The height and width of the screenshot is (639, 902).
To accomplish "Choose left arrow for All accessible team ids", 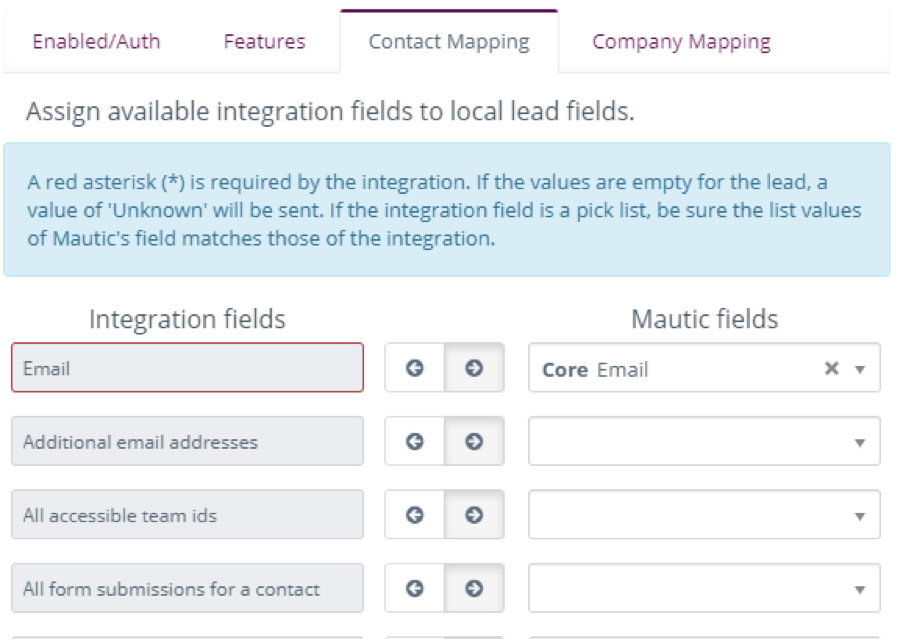I will click(x=415, y=515).
